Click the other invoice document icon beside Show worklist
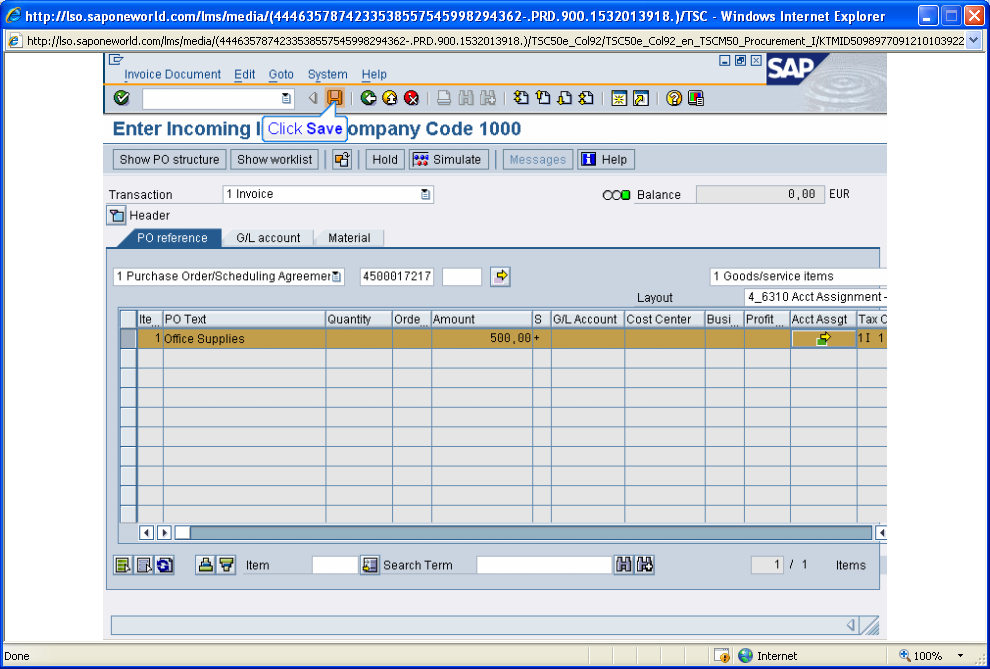This screenshot has width=990, height=669. [x=342, y=160]
